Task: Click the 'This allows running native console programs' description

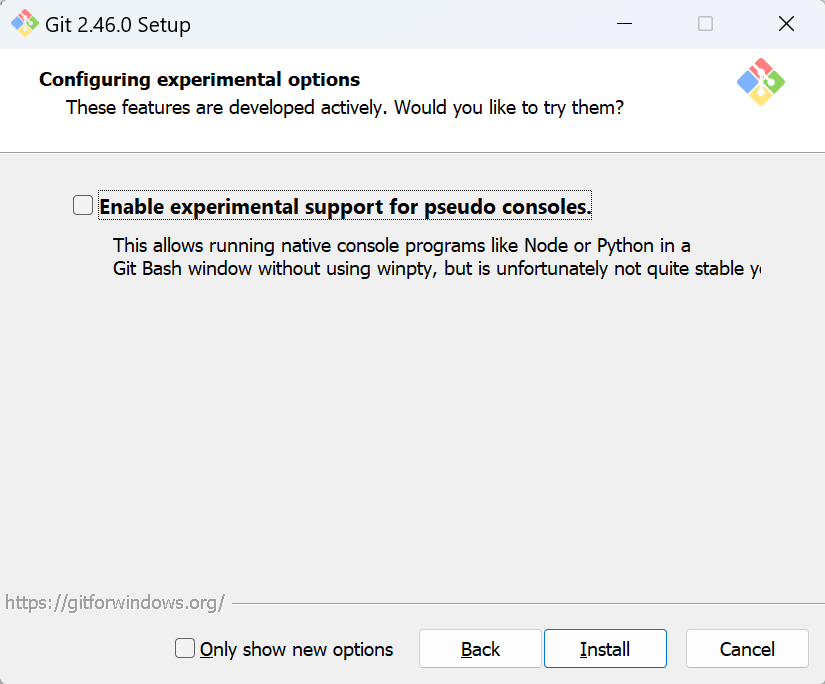Action: point(401,246)
